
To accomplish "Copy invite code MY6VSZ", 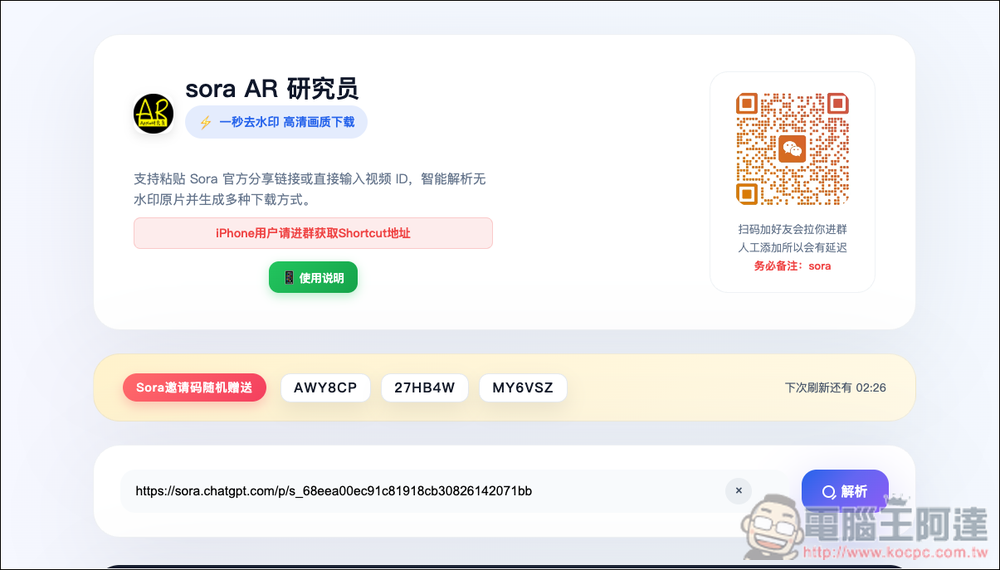I will coord(523,388).
